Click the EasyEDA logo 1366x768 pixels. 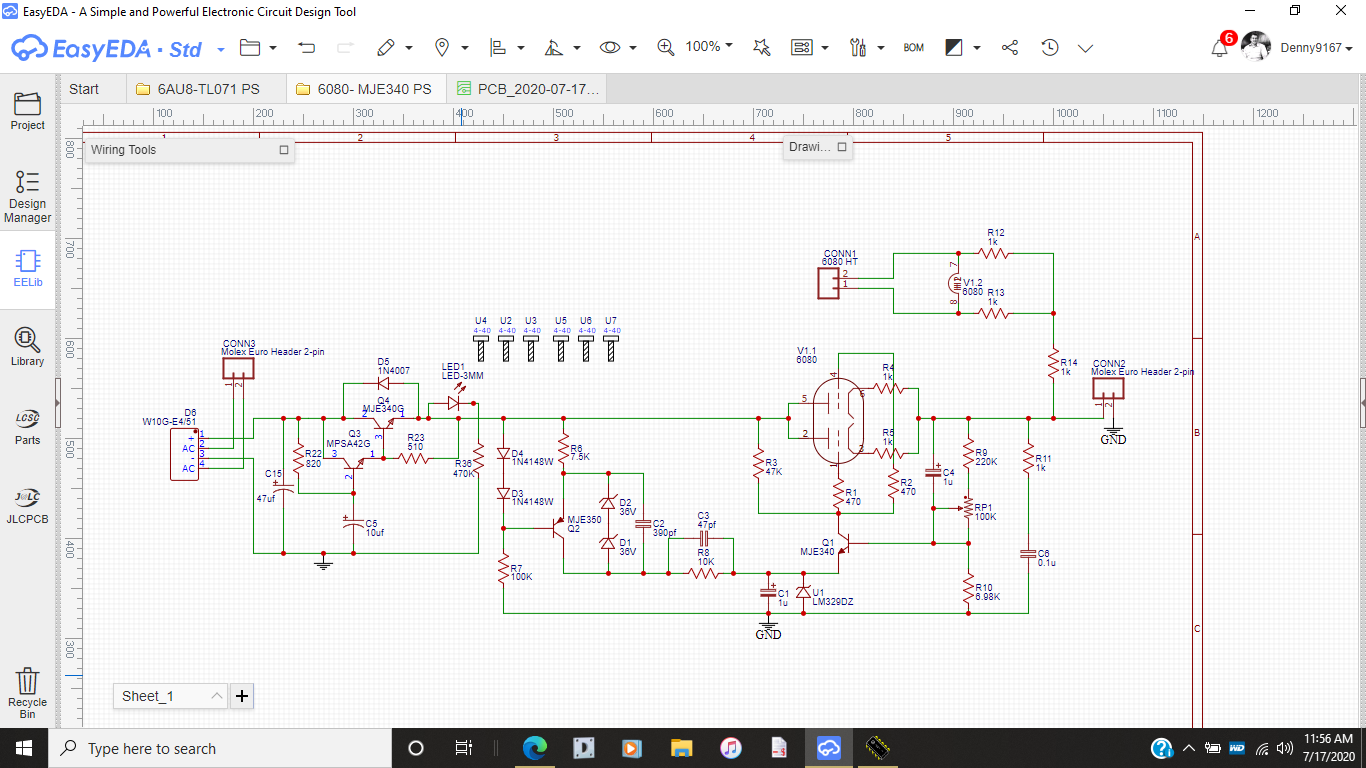[x=106, y=47]
